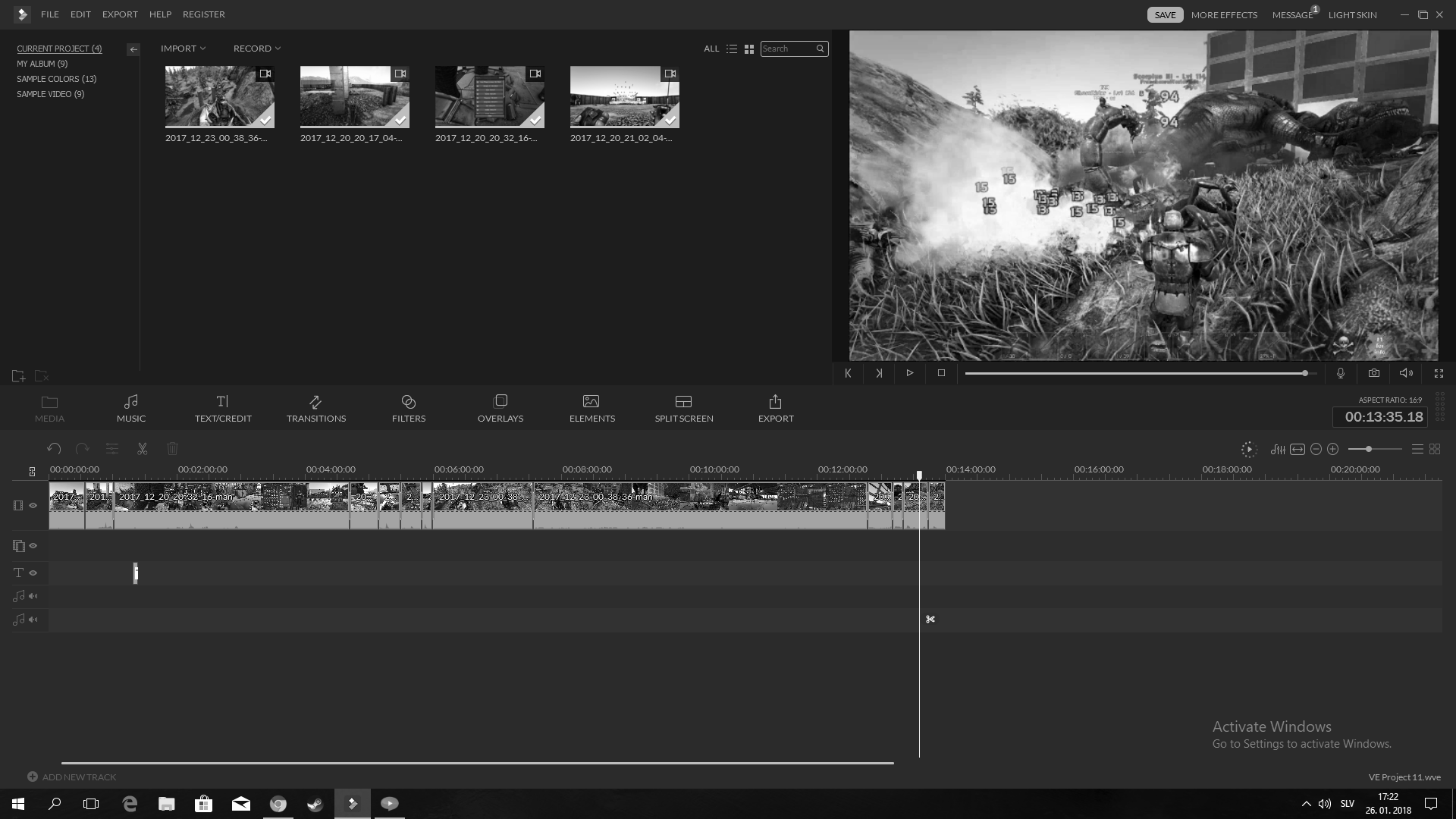This screenshot has width=1456, height=819.
Task: Click the Save button
Action: click(1165, 15)
